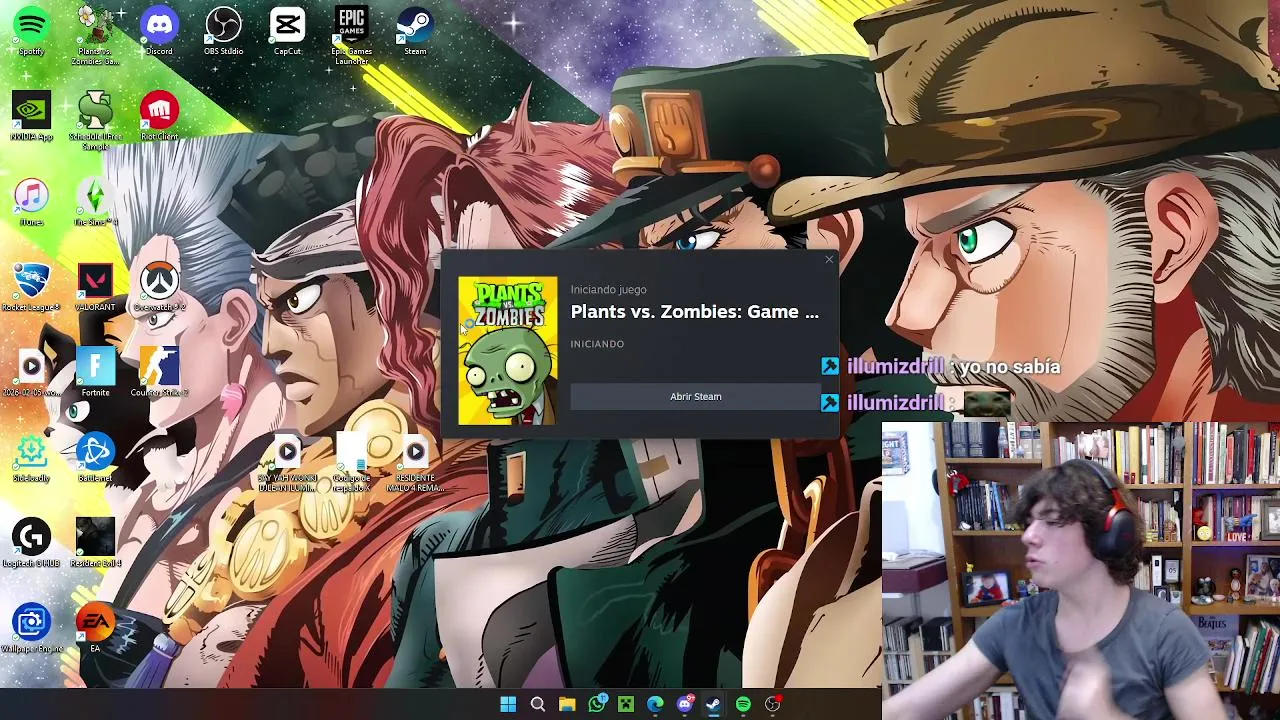Select the video file beside the Fortnite shortcut
This screenshot has width=1280, height=720.
pyautogui.click(x=31, y=372)
